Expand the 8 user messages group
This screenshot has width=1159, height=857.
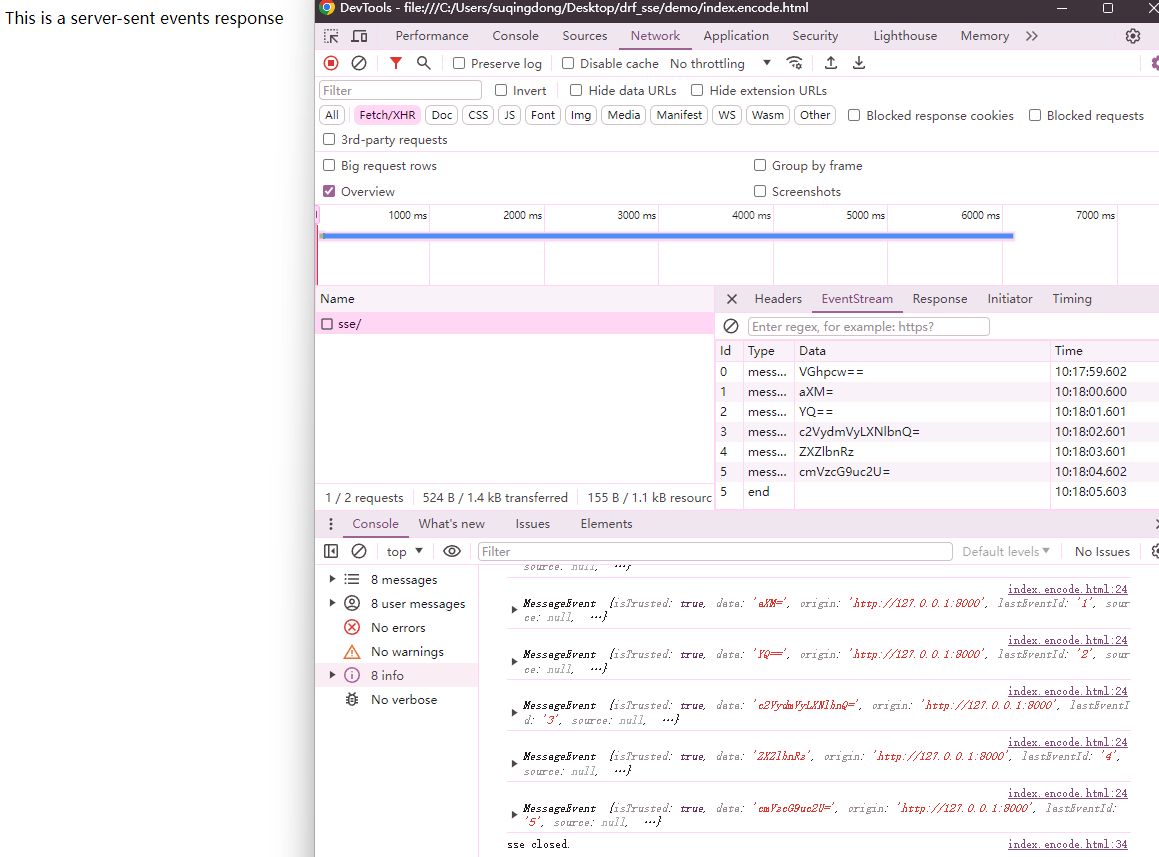click(332, 603)
